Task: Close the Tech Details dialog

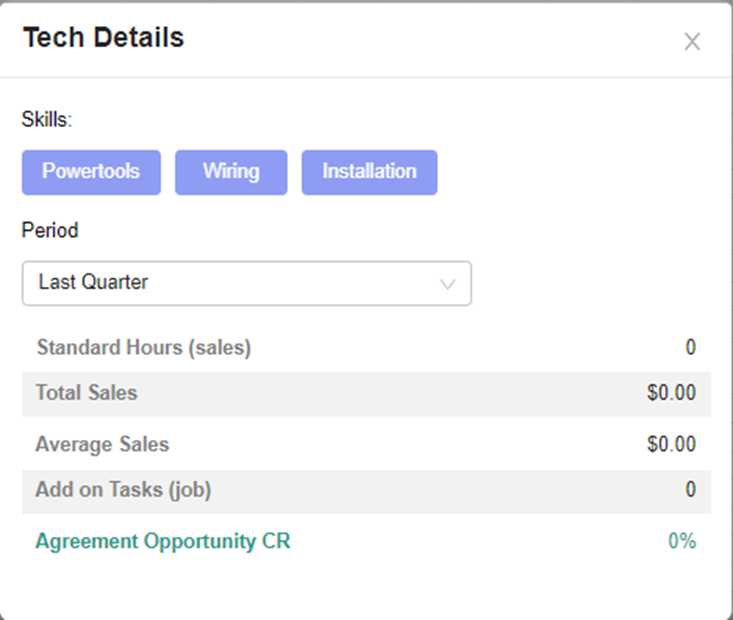Action: tap(692, 42)
